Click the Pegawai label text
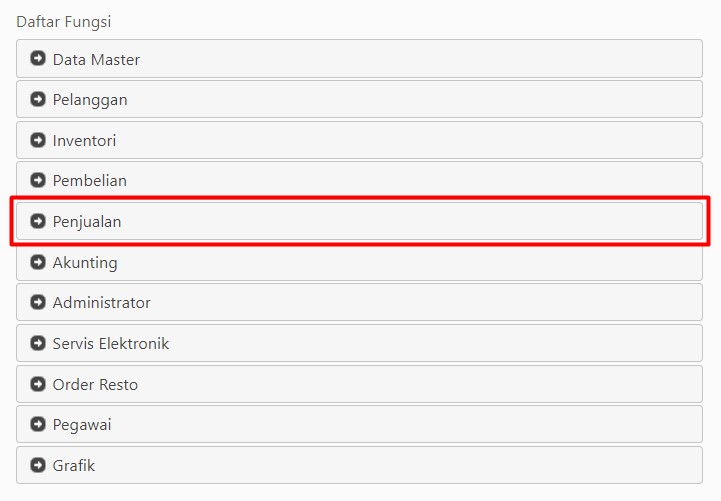Viewport: 721px width, 501px height. click(x=82, y=425)
